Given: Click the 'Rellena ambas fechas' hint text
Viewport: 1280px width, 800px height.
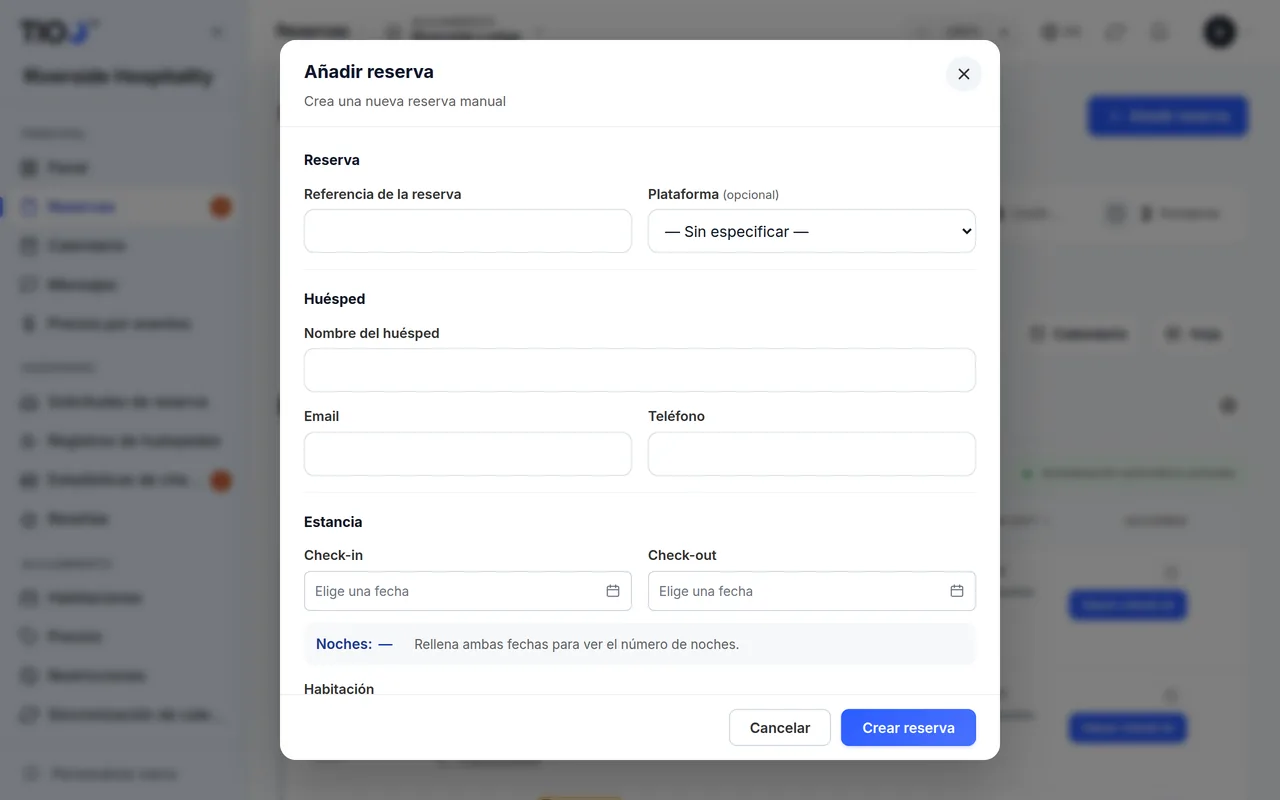Looking at the screenshot, I should 577,644.
